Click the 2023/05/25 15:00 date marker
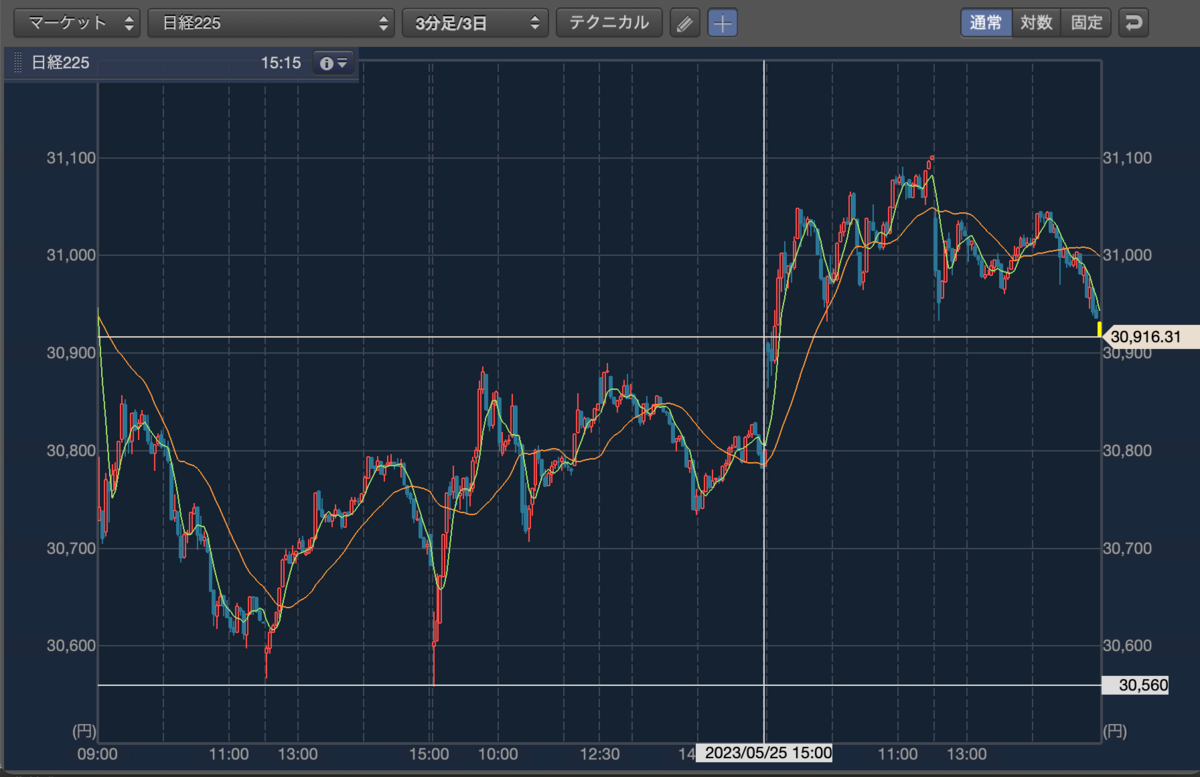Image resolution: width=1200 pixels, height=777 pixels. click(x=765, y=753)
